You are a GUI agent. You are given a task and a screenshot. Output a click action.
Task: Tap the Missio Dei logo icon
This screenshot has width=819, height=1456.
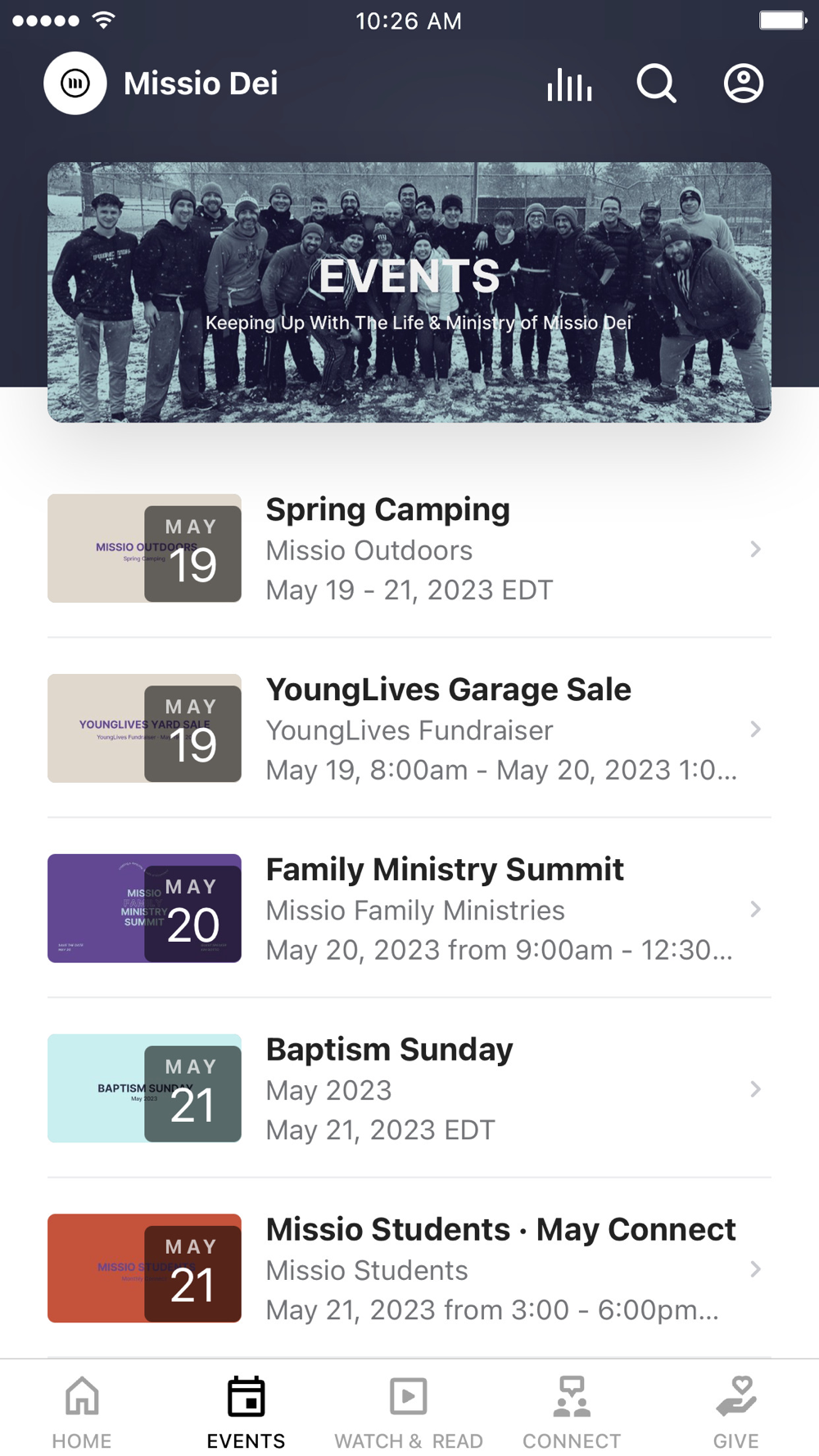pyautogui.click(x=75, y=84)
